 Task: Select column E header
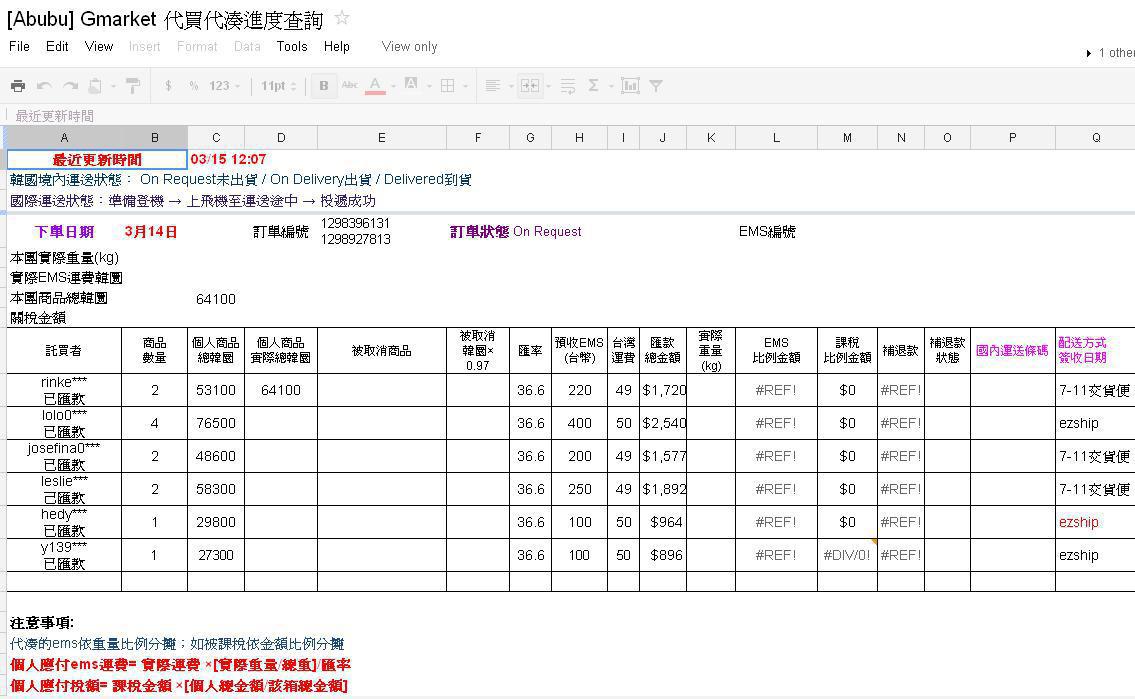point(381,137)
